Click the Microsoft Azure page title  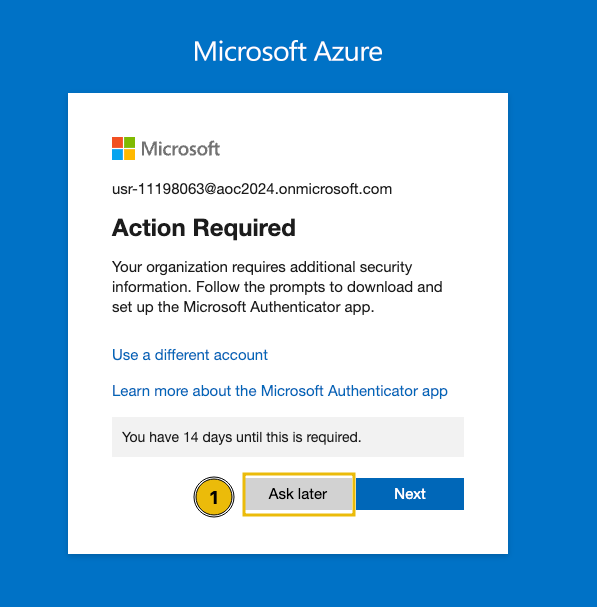[288, 51]
